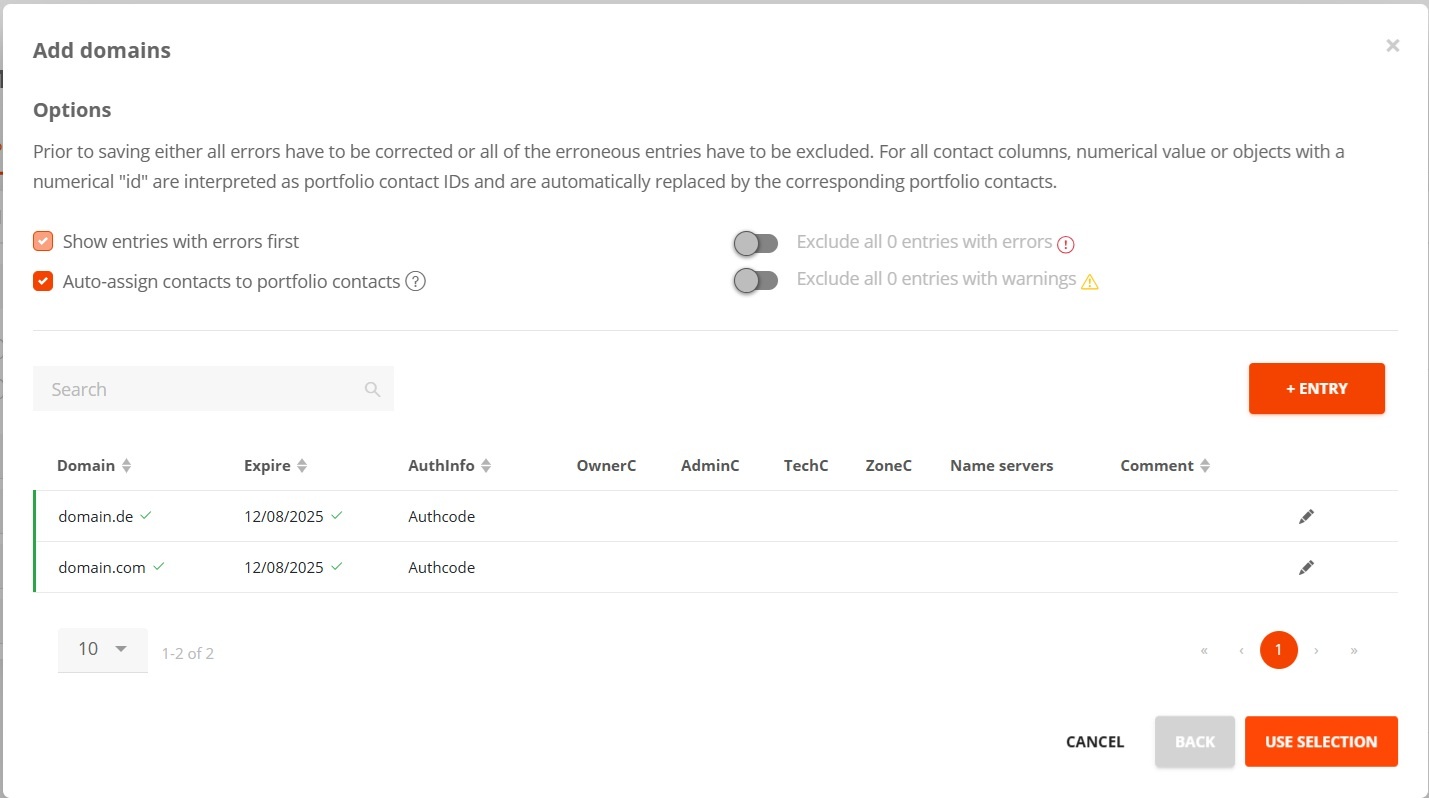Image resolution: width=1429 pixels, height=798 pixels.
Task: Click the domain.com cell
Action: tap(102, 568)
